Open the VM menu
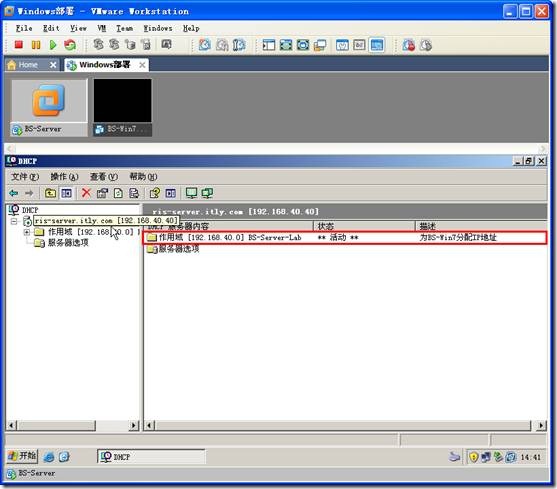Image resolution: width=557 pixels, height=489 pixels. (x=102, y=28)
